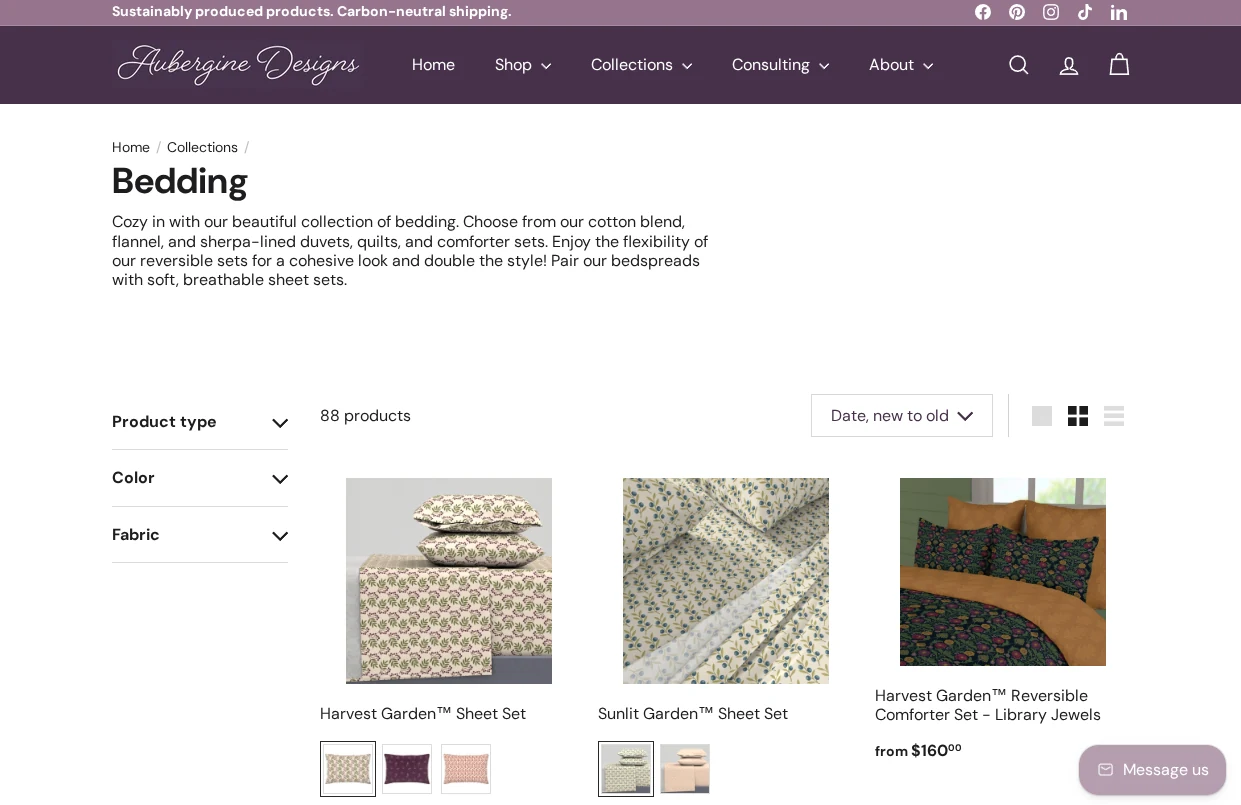This screenshot has height=805, width=1241.
Task: Click the 'from $160' price text
Action: click(918, 751)
